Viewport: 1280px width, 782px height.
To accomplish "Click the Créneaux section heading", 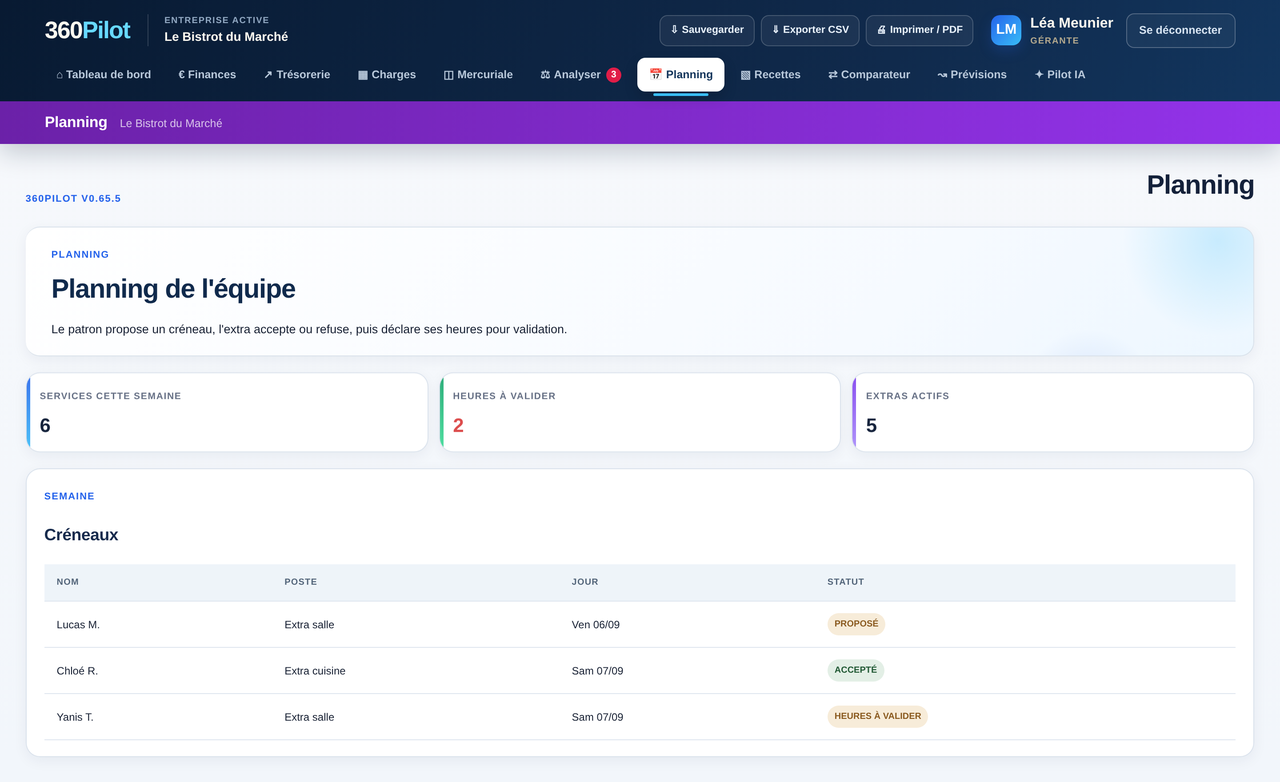I will 81,535.
